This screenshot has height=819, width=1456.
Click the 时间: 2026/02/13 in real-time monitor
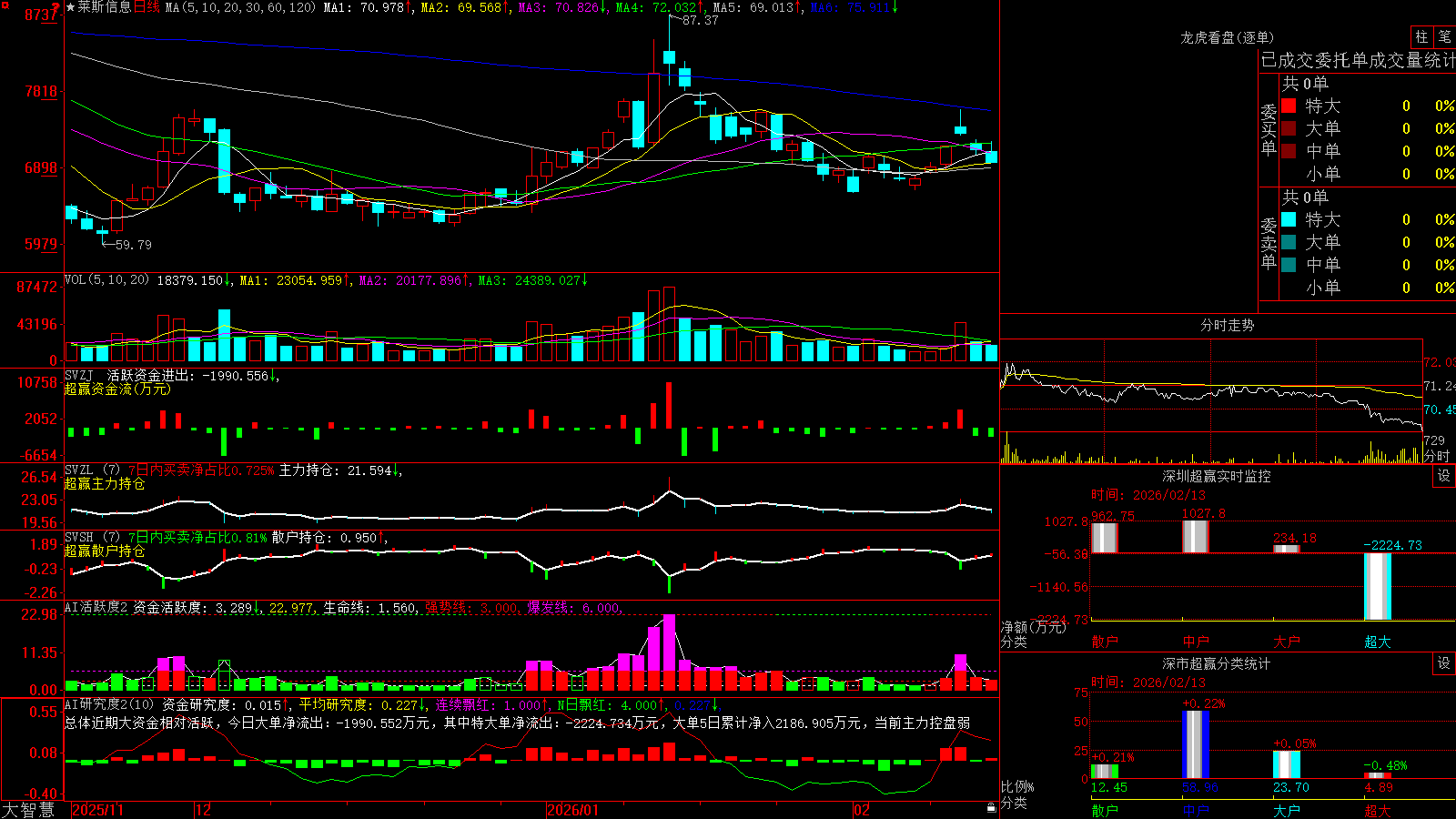1148,495
